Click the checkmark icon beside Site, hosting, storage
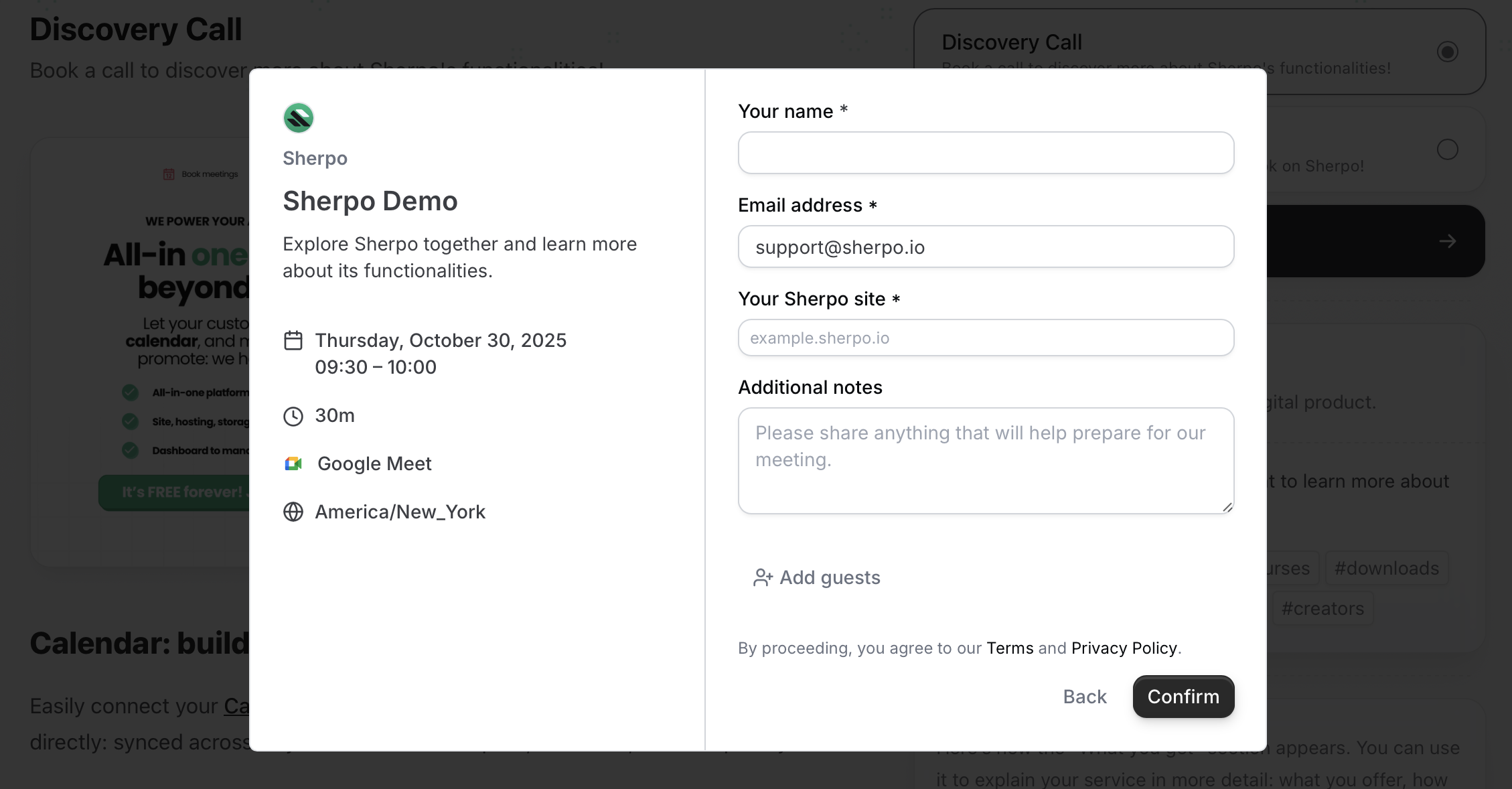 [129, 421]
